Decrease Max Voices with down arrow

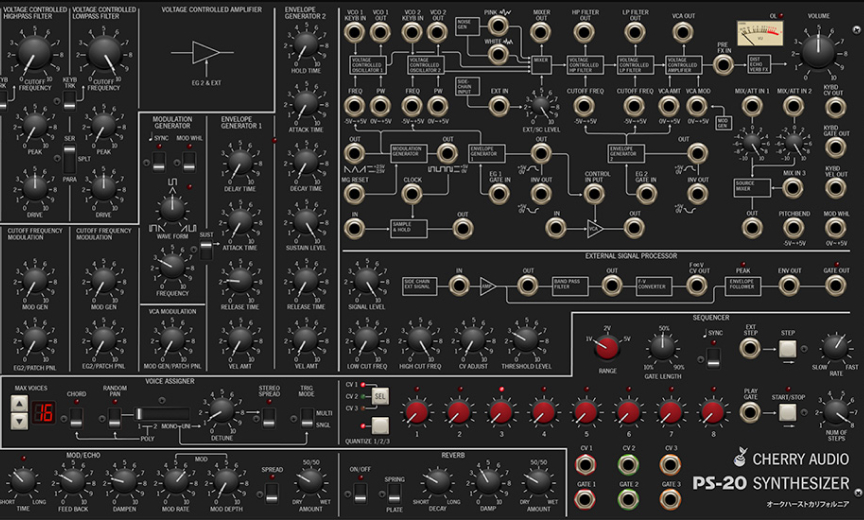(18, 421)
